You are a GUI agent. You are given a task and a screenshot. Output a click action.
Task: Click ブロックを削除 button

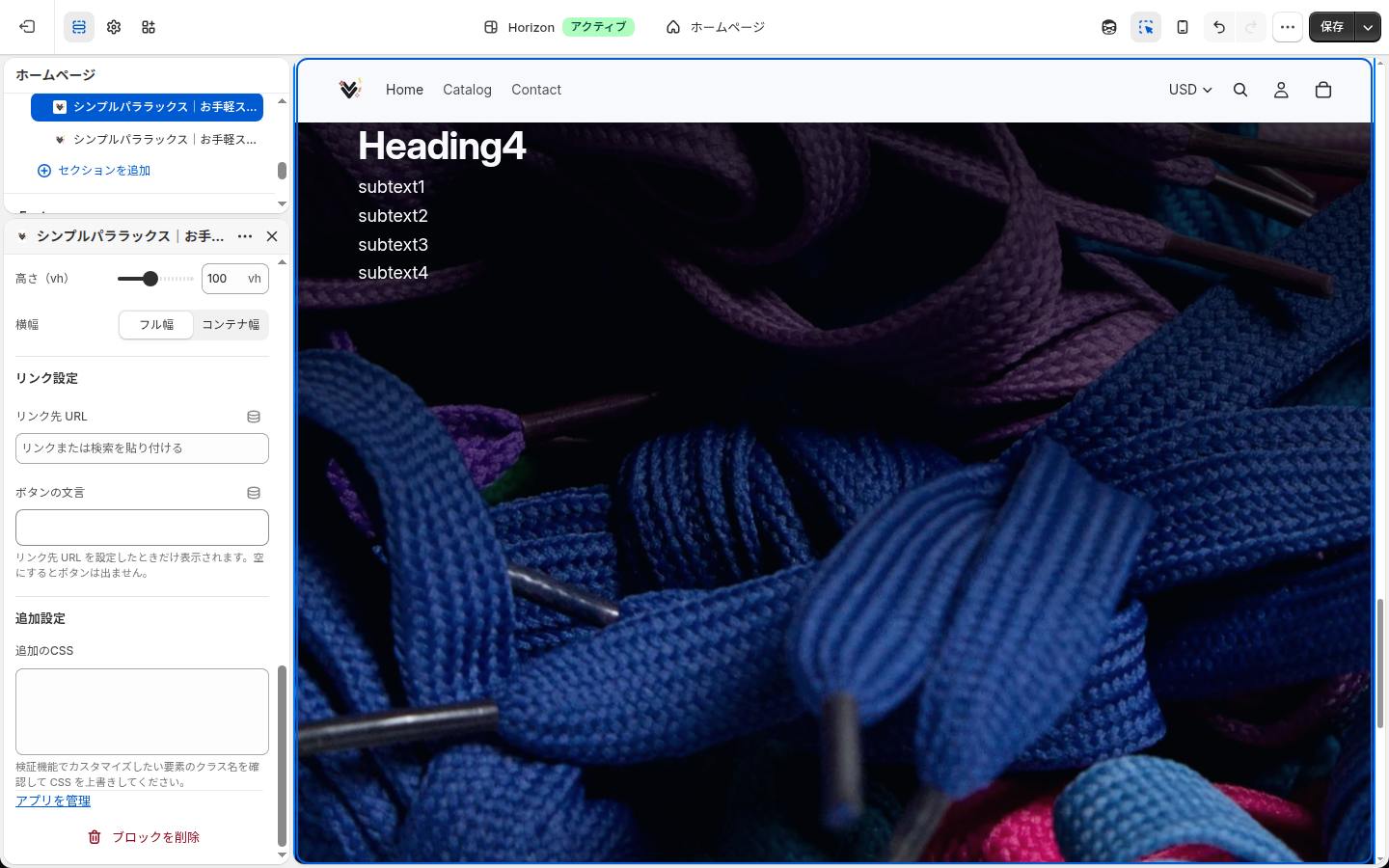tap(143, 837)
